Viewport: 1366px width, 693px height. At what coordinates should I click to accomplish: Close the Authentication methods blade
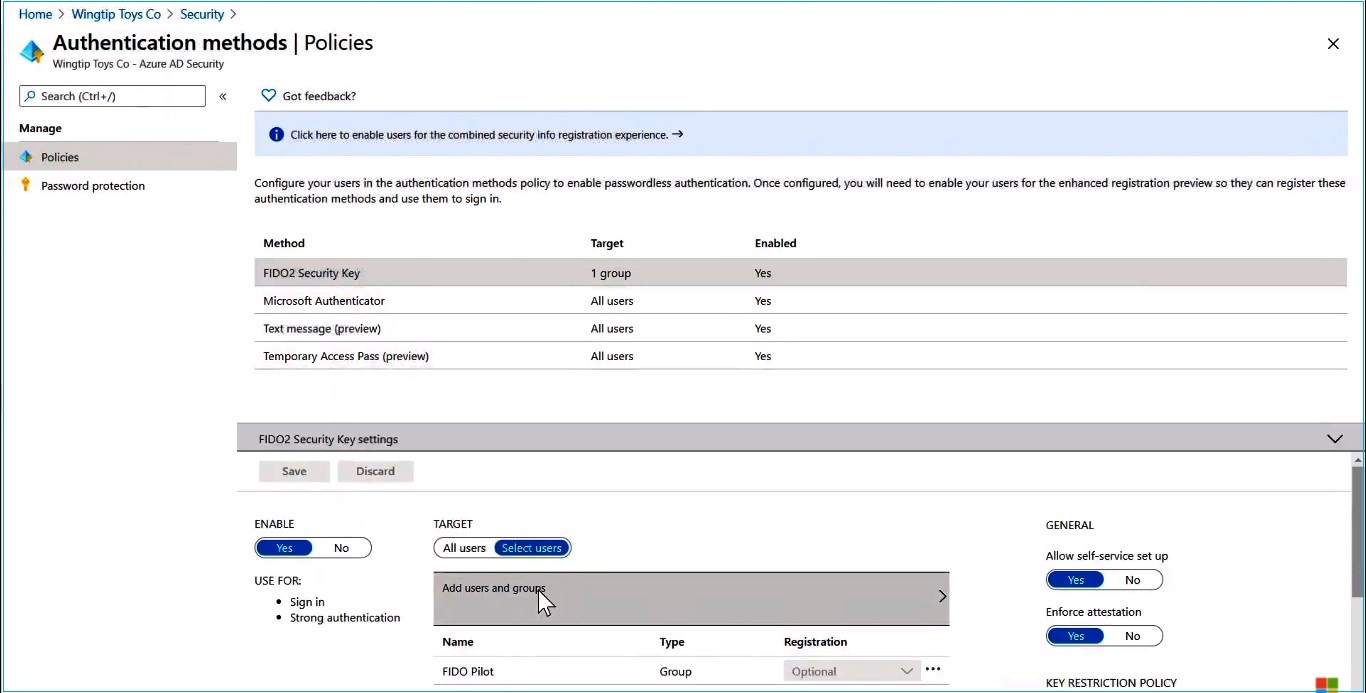point(1333,44)
